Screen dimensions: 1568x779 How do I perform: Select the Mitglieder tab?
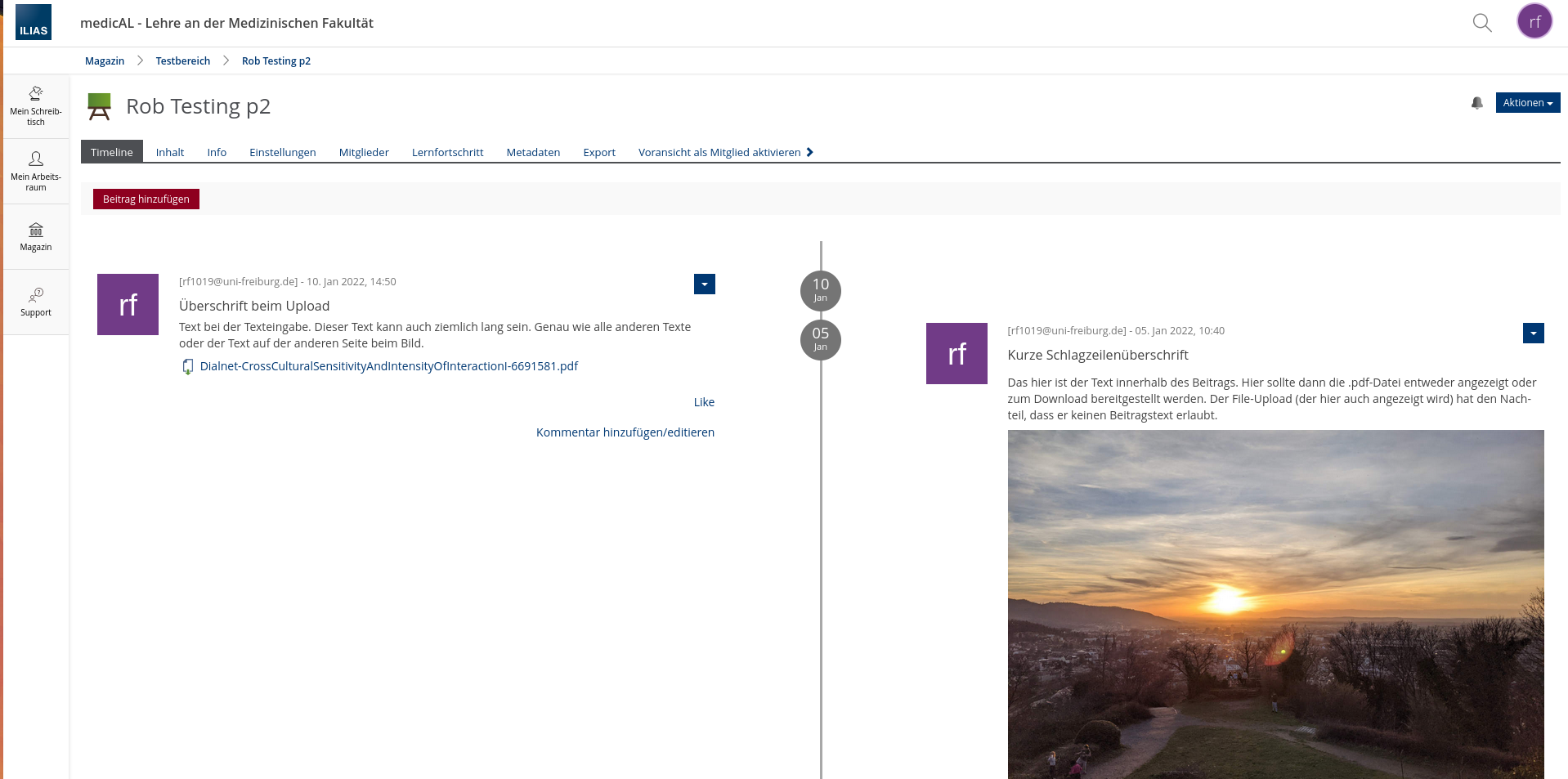(364, 152)
